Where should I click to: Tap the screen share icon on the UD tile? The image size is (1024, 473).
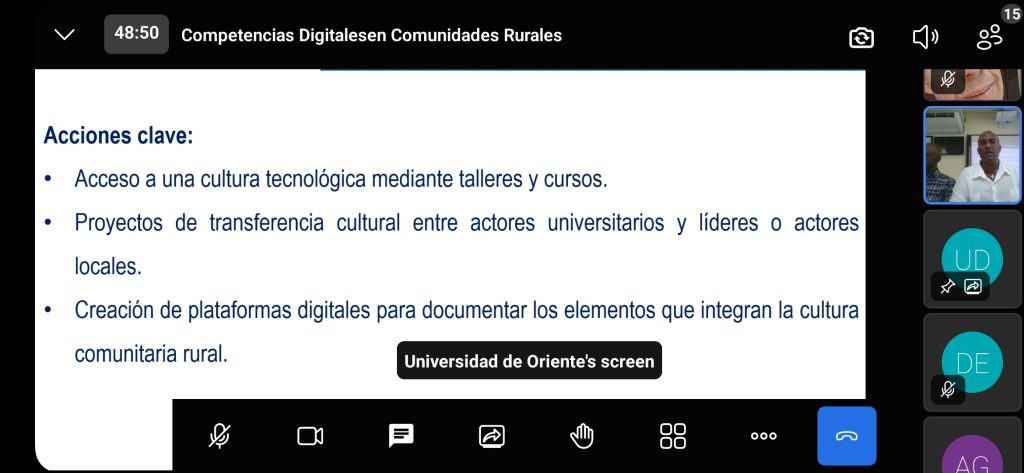coord(972,286)
